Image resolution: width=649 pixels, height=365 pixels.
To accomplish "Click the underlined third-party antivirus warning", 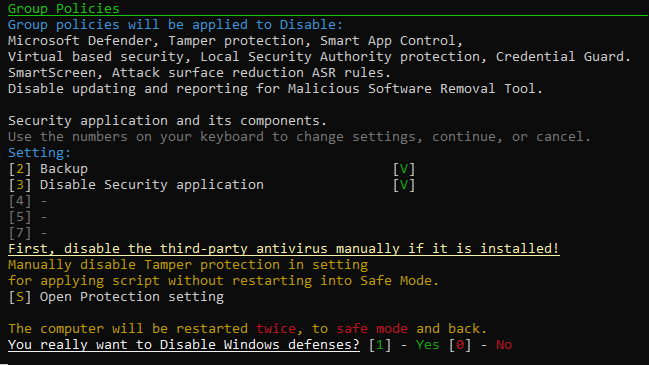I will click(284, 249).
